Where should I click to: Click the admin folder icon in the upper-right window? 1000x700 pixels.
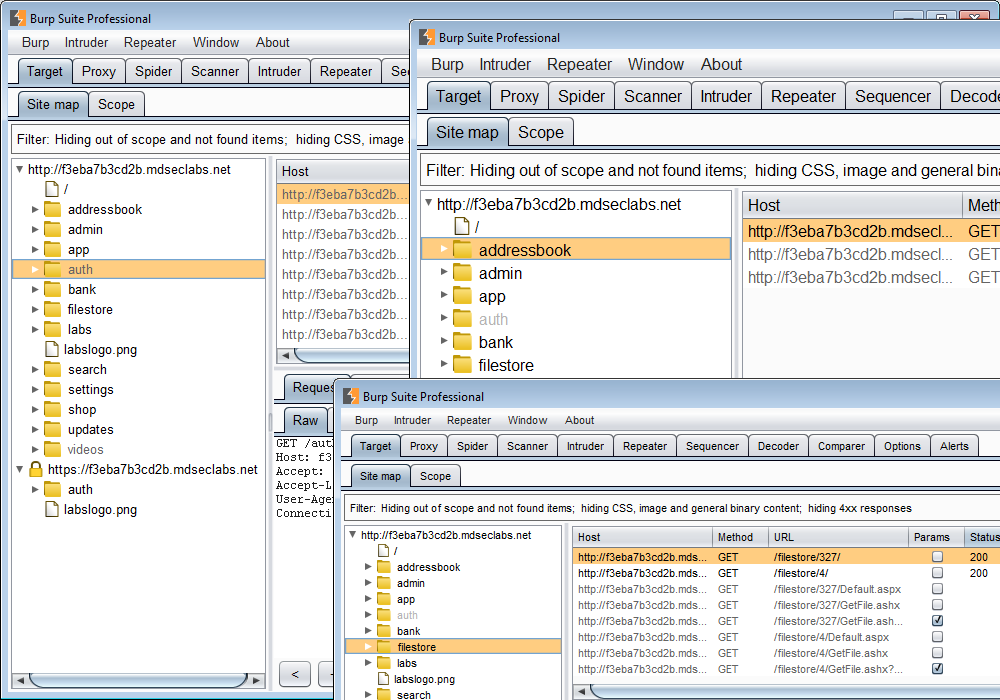pyautogui.click(x=462, y=273)
